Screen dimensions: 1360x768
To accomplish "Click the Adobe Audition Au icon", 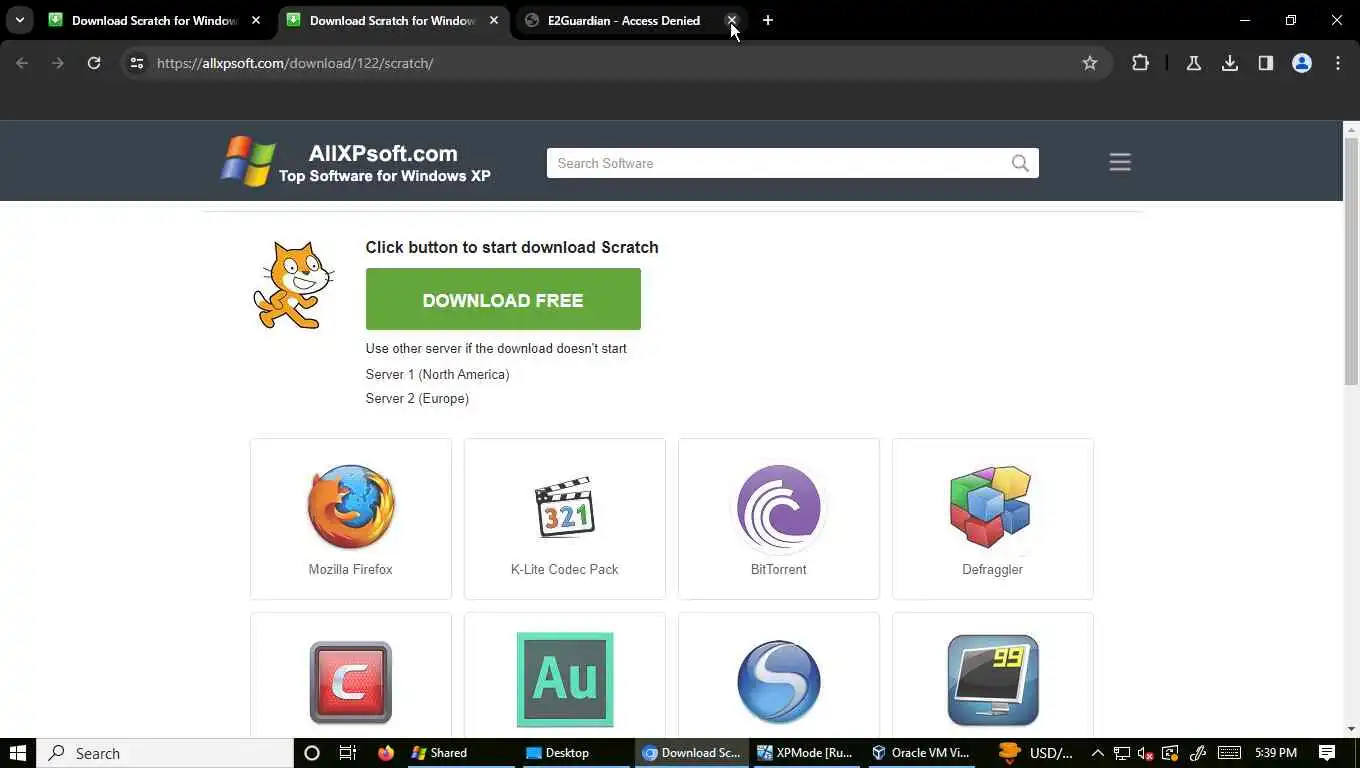I will coord(565,680).
